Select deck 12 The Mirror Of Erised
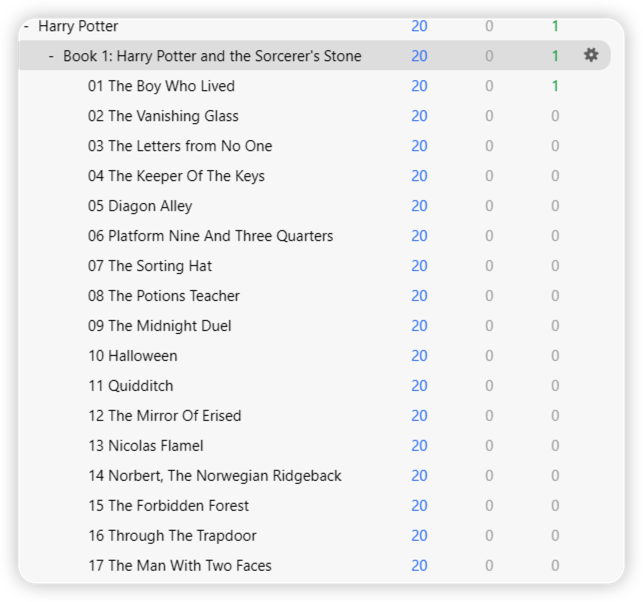This screenshot has height=602, width=643. [165, 415]
